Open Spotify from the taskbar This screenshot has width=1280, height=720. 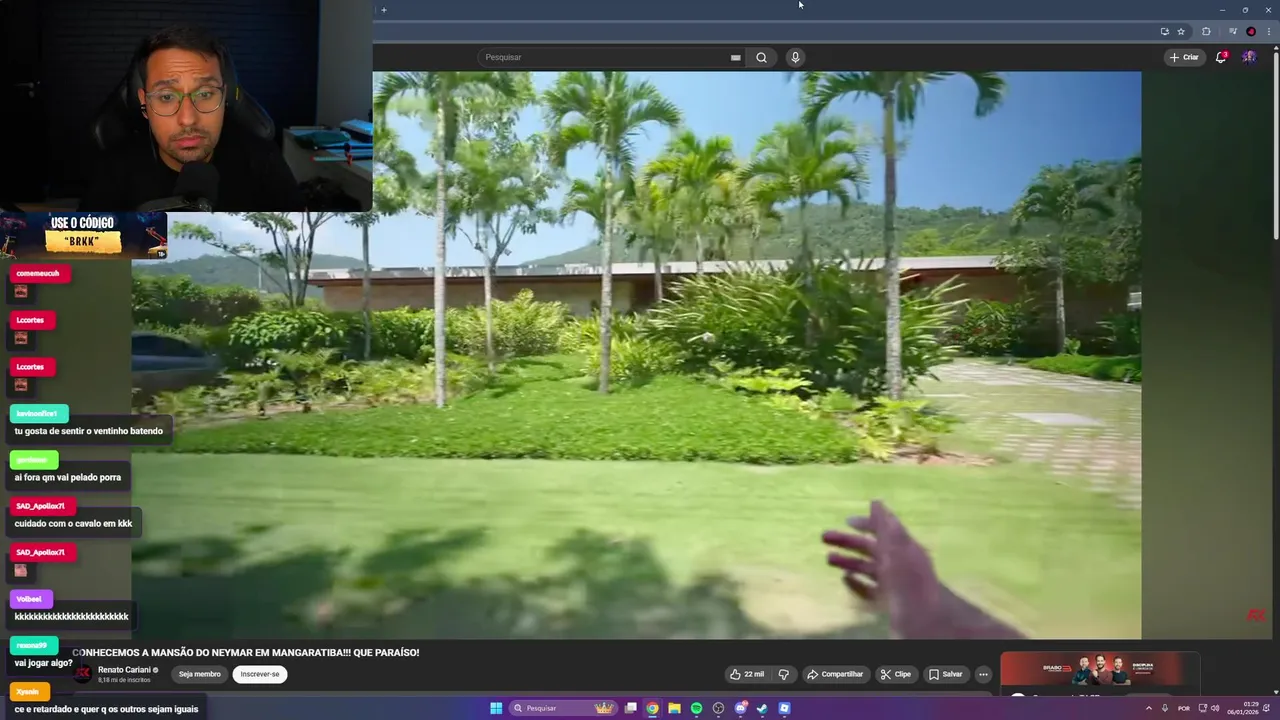[697, 708]
